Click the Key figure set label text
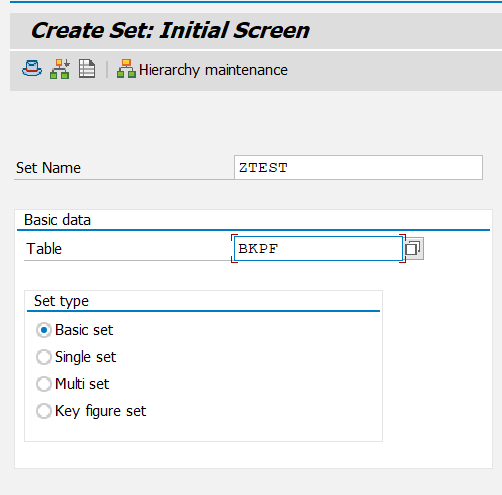The image size is (502, 495). point(100,411)
